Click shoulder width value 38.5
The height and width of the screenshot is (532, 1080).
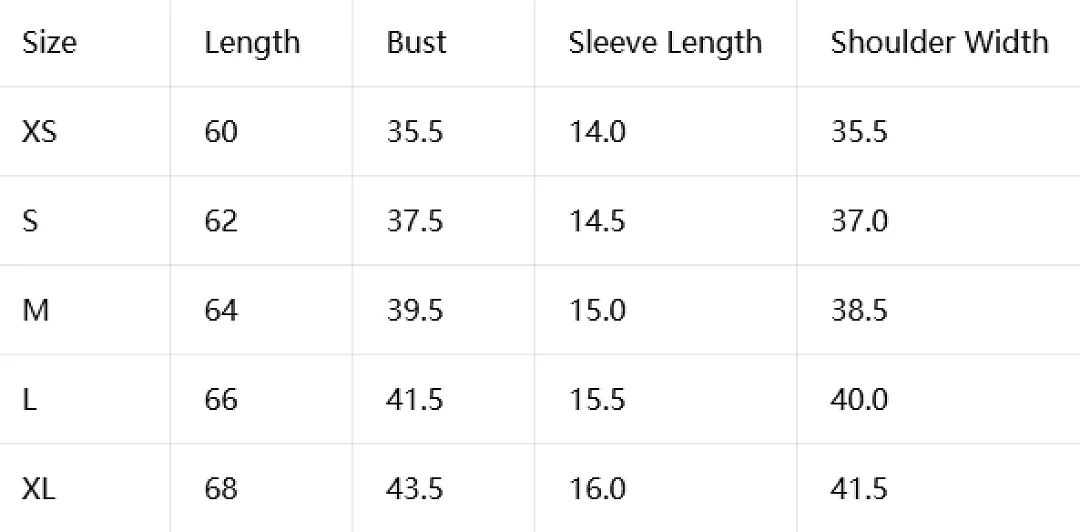(x=860, y=310)
